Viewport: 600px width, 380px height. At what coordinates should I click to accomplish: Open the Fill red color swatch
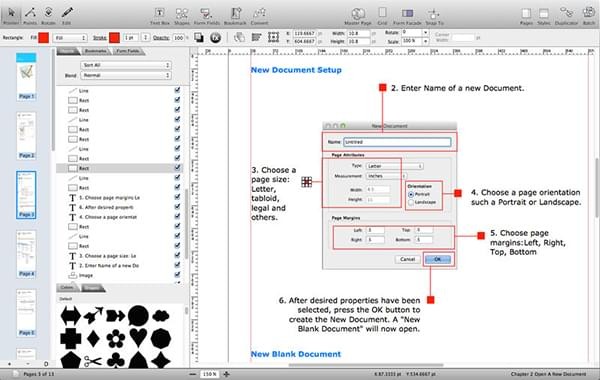coord(43,38)
